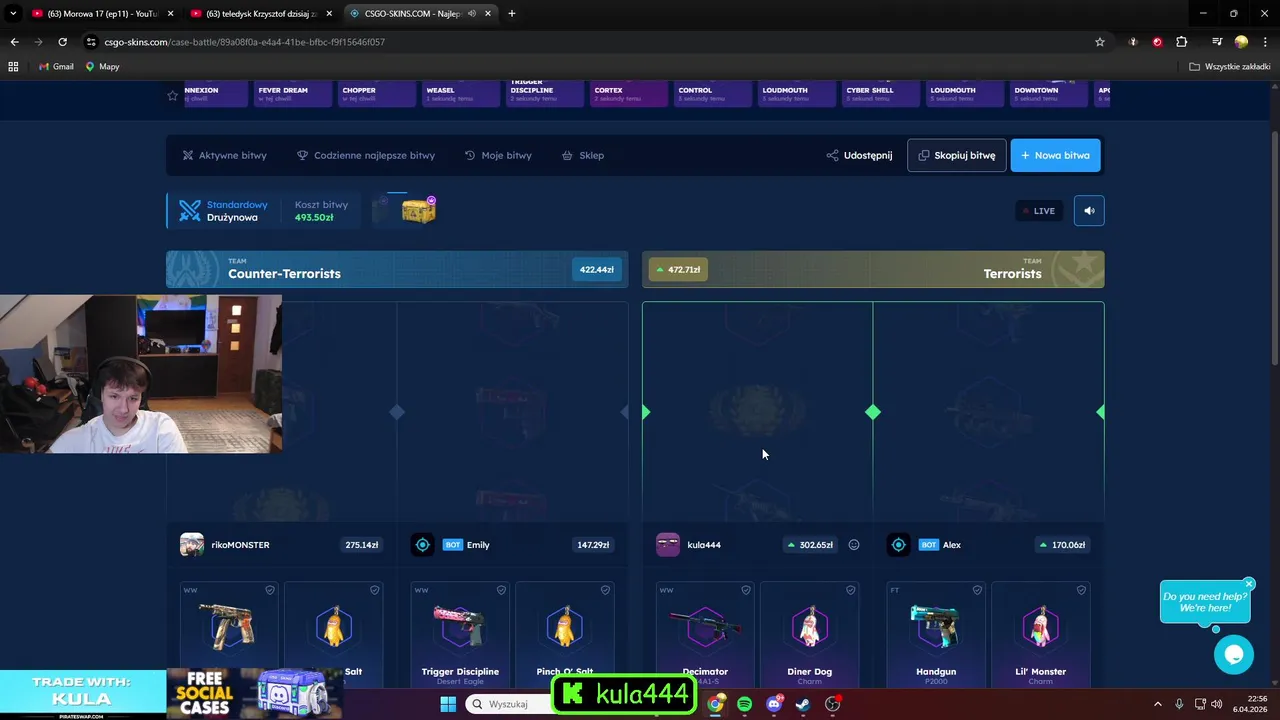Reload the page

coord(62,42)
